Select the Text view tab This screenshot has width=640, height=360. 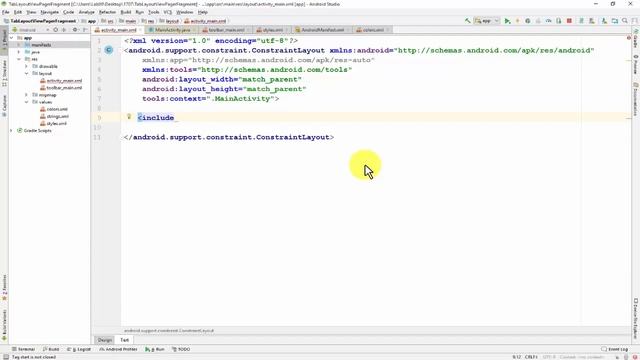point(124,340)
